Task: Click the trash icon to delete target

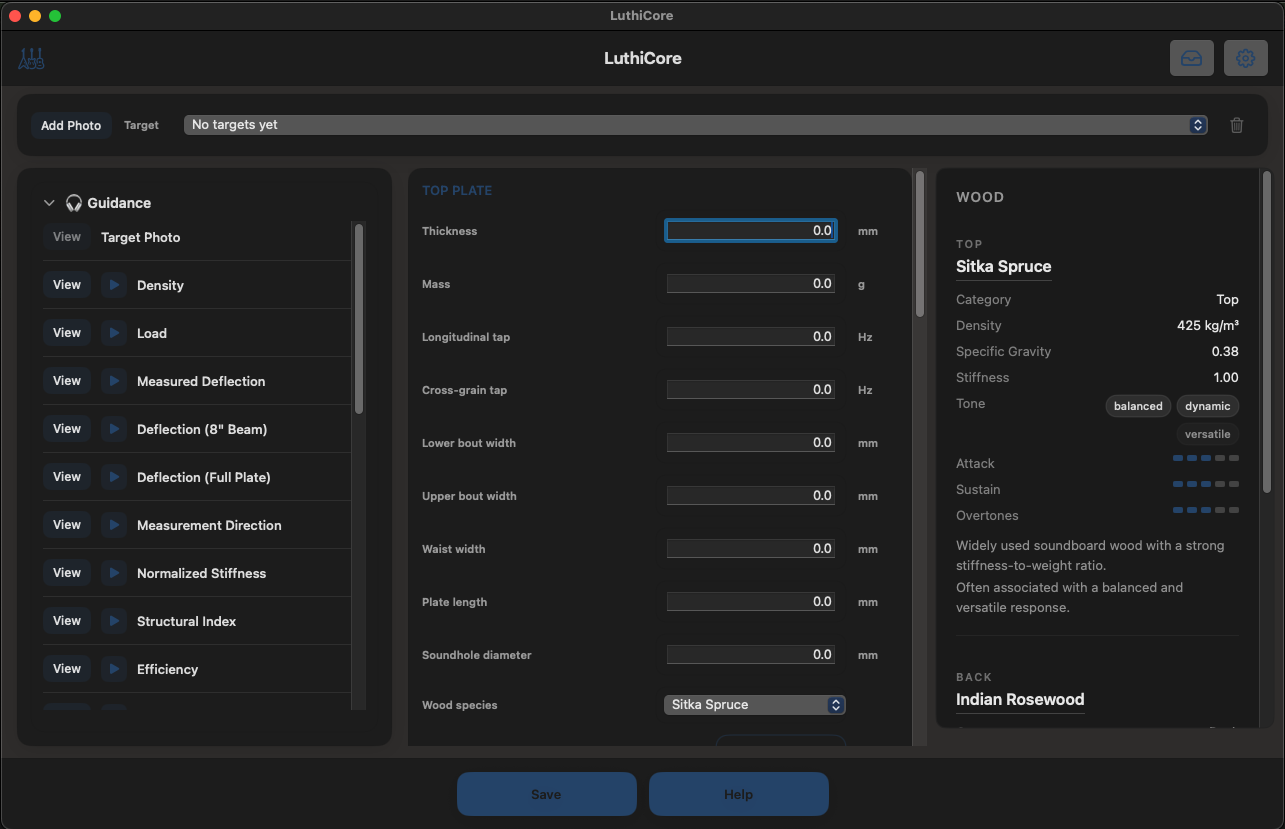Action: tap(1237, 125)
